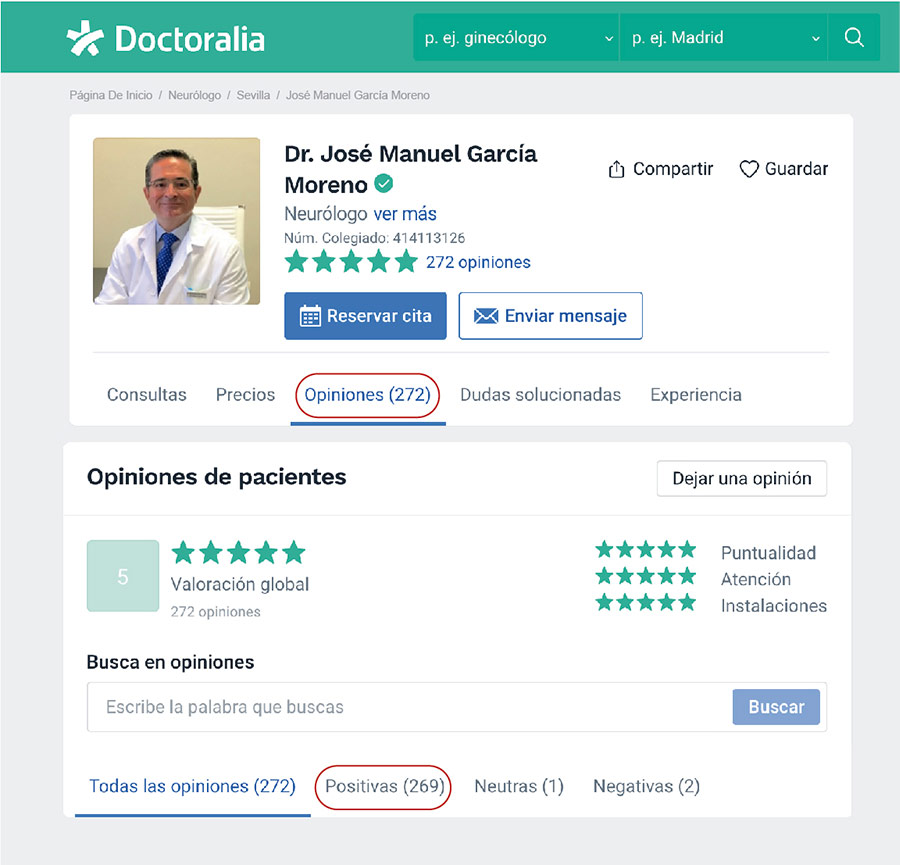Click the search magnifier icon in header

pos(854,37)
